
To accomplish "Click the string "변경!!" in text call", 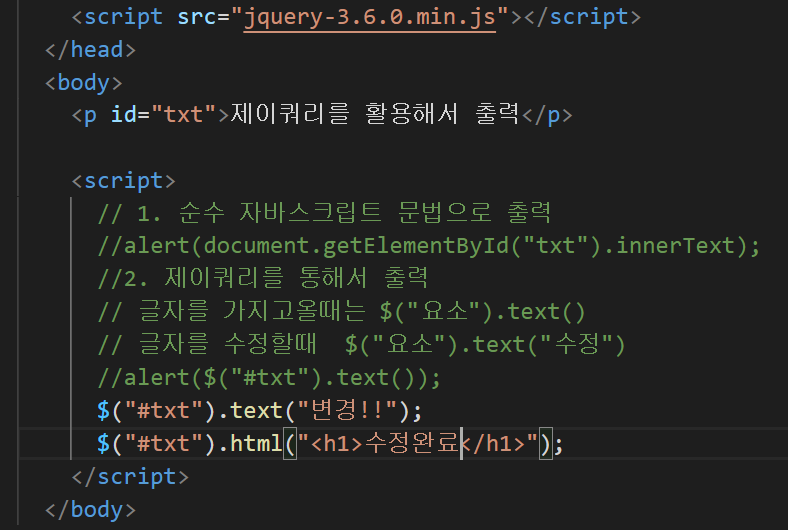I will (x=348, y=411).
